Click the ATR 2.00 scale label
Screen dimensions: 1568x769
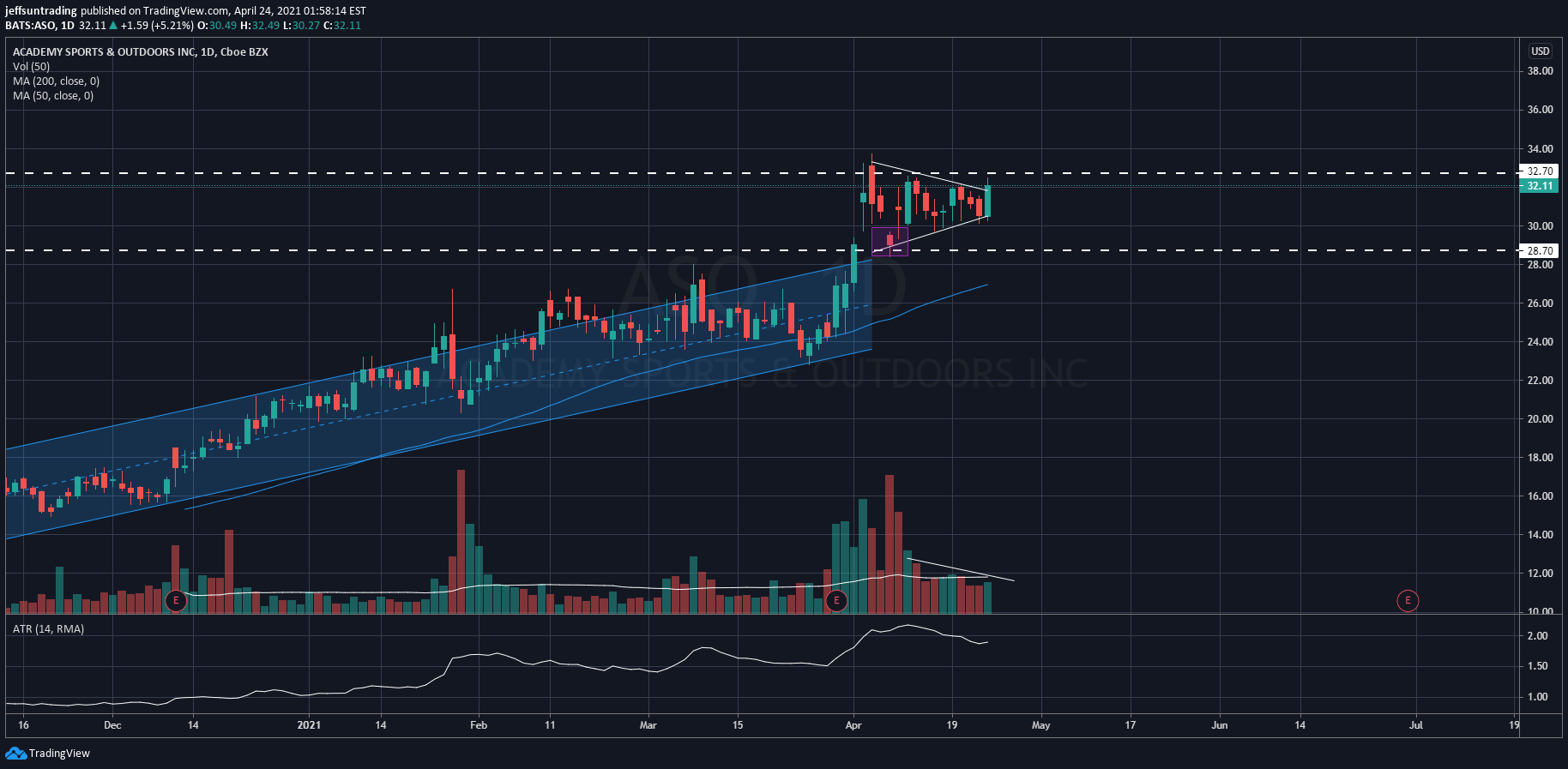click(1537, 636)
